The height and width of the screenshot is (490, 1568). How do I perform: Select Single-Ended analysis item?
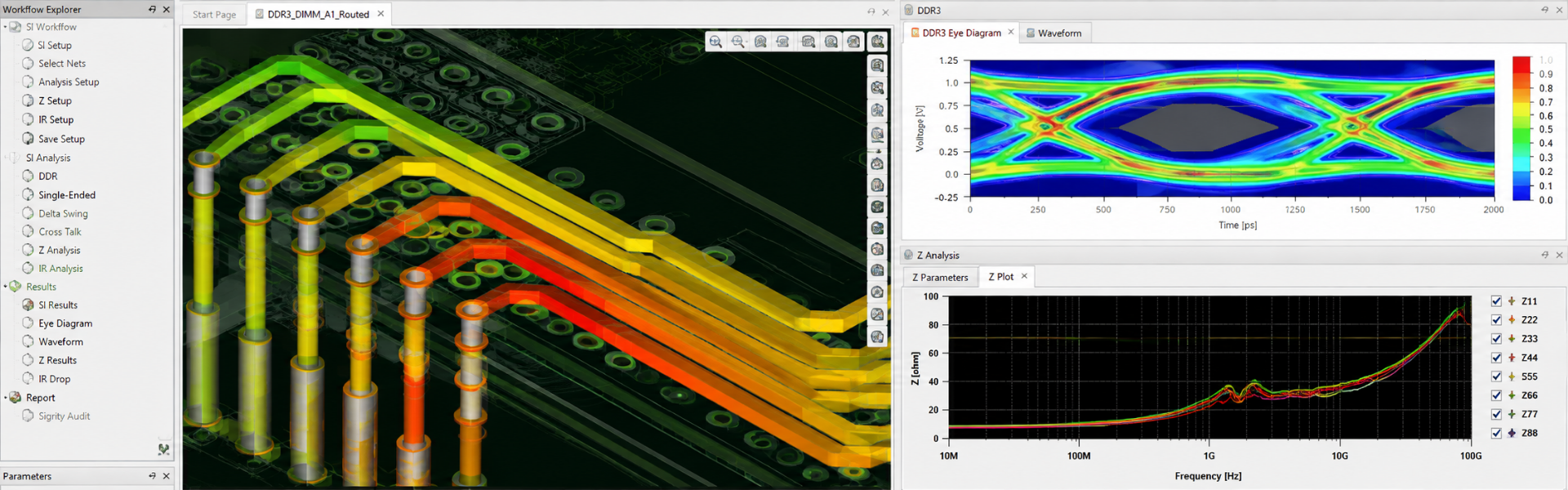67,195
